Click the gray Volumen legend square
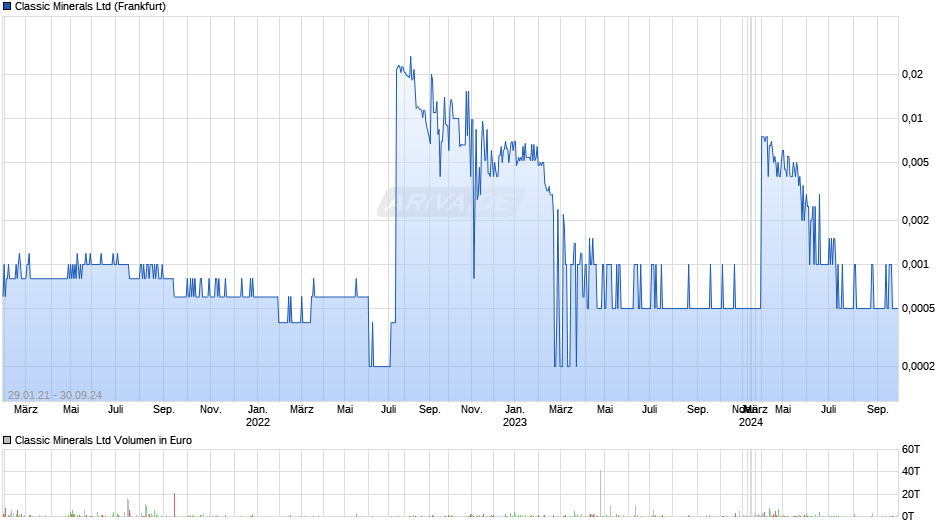 [x=7, y=440]
